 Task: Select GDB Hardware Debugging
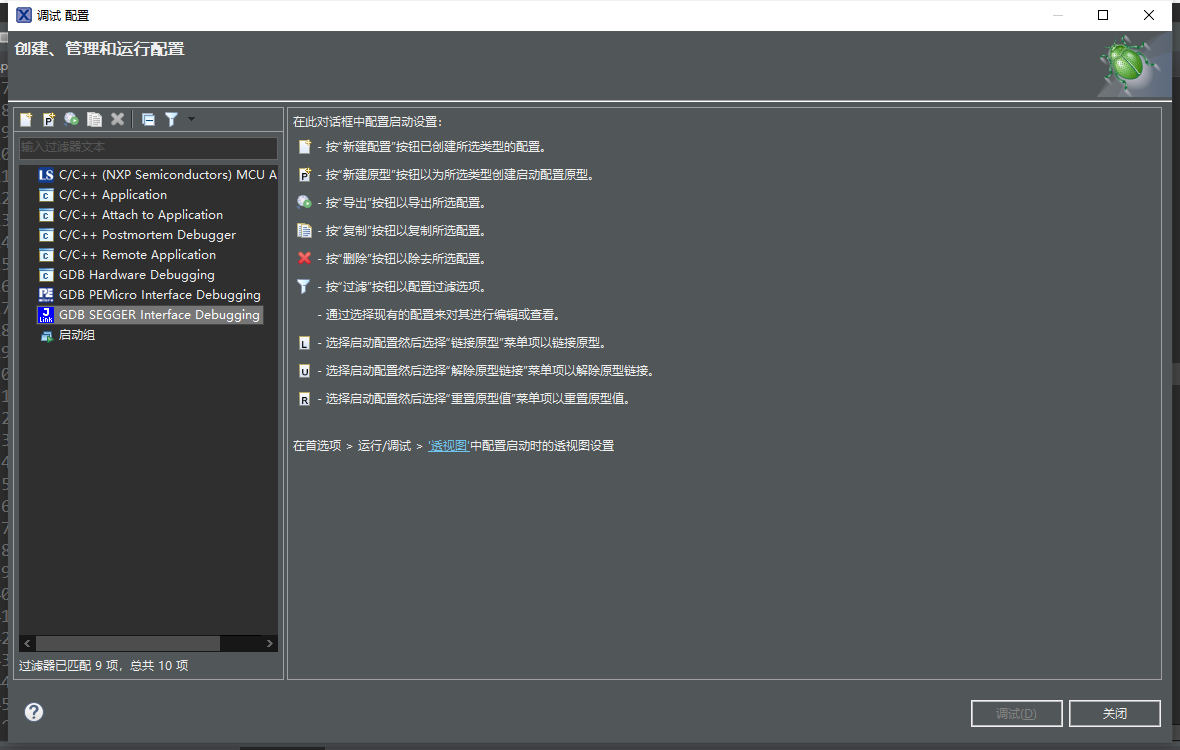[x=126, y=275]
